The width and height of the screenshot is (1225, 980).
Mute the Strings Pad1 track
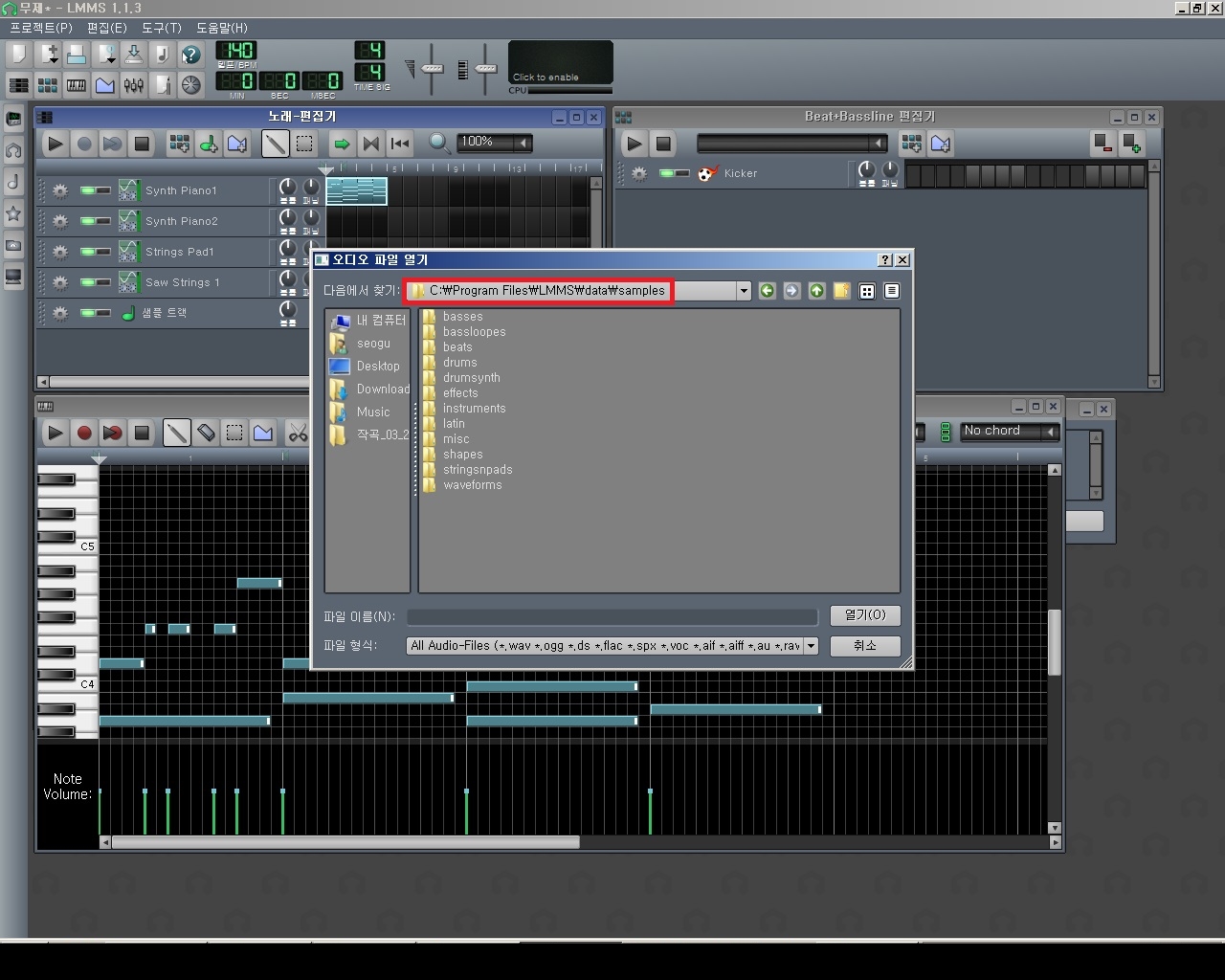(x=87, y=252)
